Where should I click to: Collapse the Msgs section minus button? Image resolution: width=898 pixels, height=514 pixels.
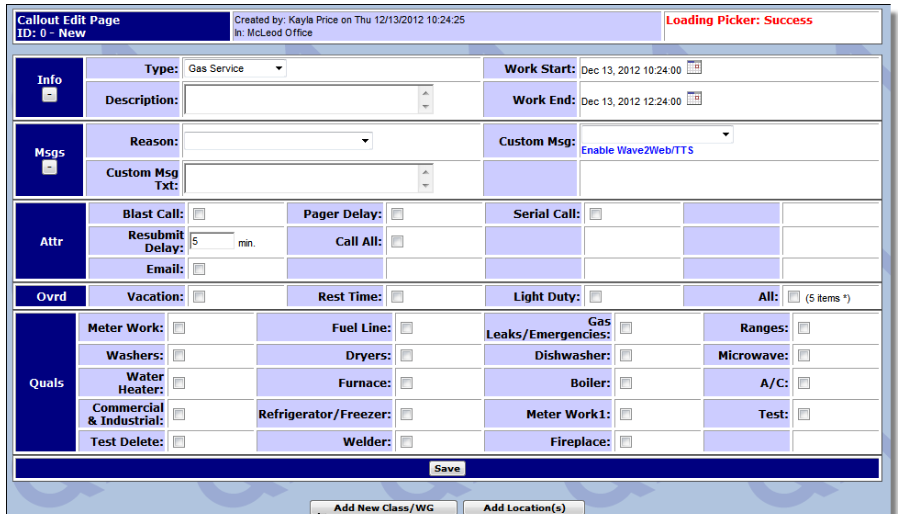point(49,168)
